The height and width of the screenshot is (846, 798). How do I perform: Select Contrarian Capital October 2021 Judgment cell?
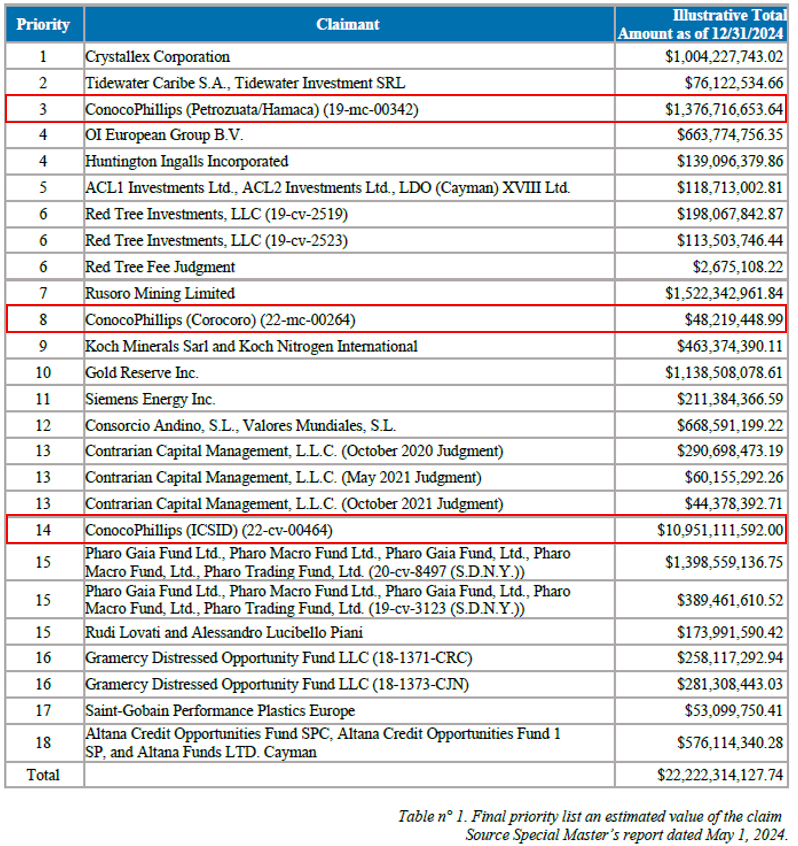click(349, 504)
